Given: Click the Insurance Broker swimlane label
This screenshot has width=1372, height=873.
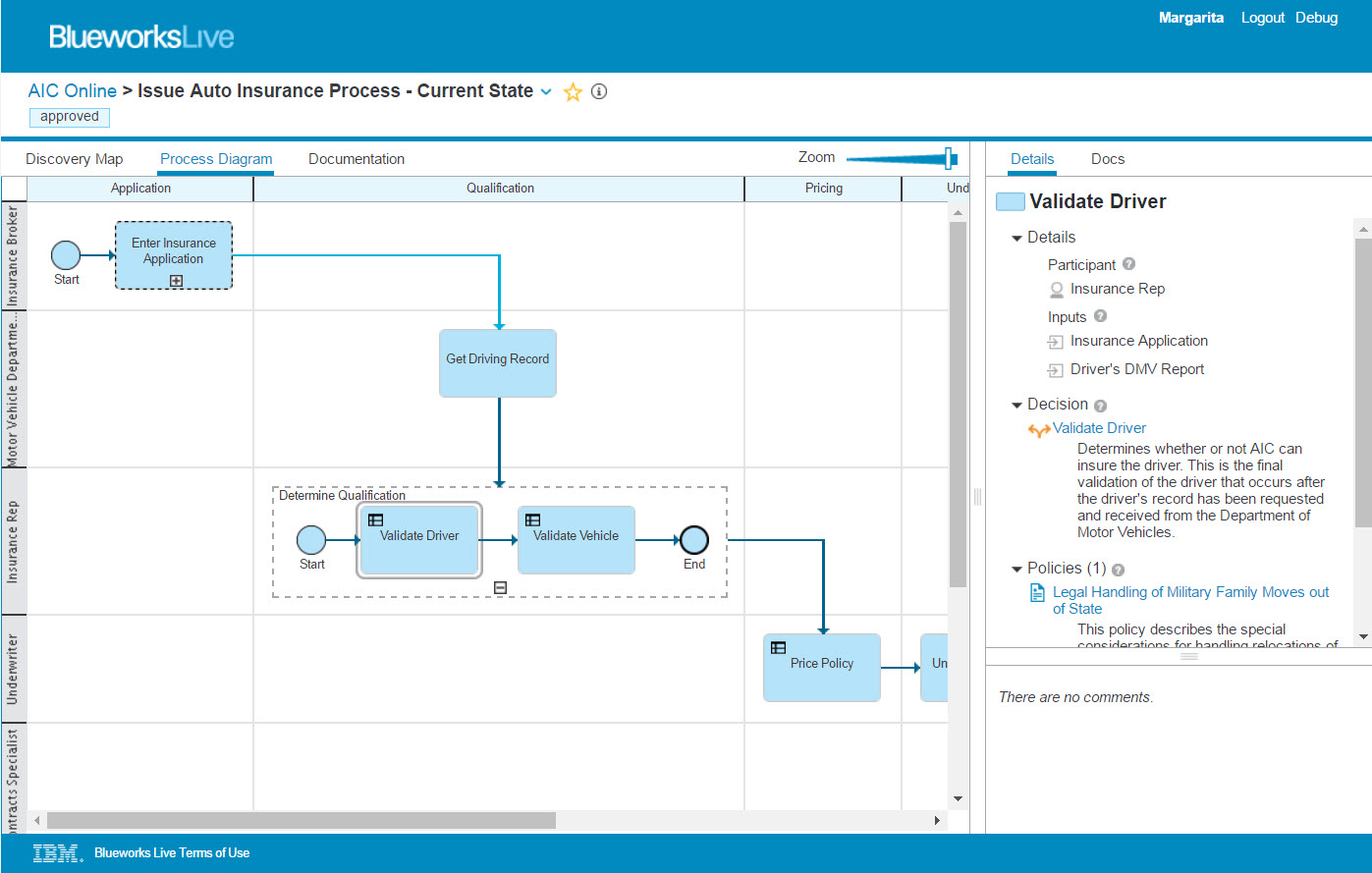Looking at the screenshot, I should click(x=14, y=256).
